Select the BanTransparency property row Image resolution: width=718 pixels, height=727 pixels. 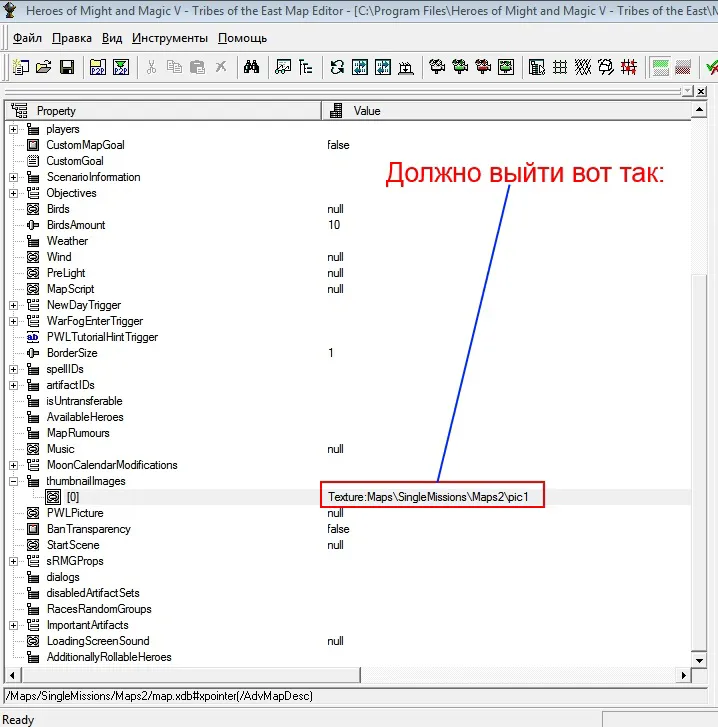tap(348, 529)
